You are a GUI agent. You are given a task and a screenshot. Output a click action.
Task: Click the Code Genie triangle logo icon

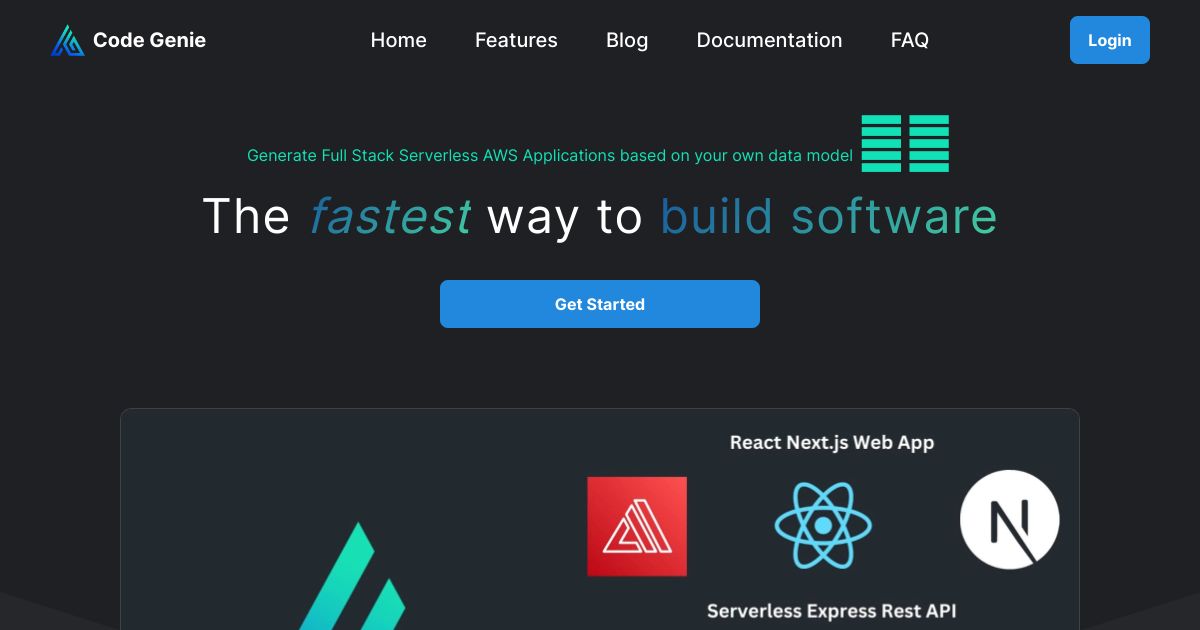[68, 40]
